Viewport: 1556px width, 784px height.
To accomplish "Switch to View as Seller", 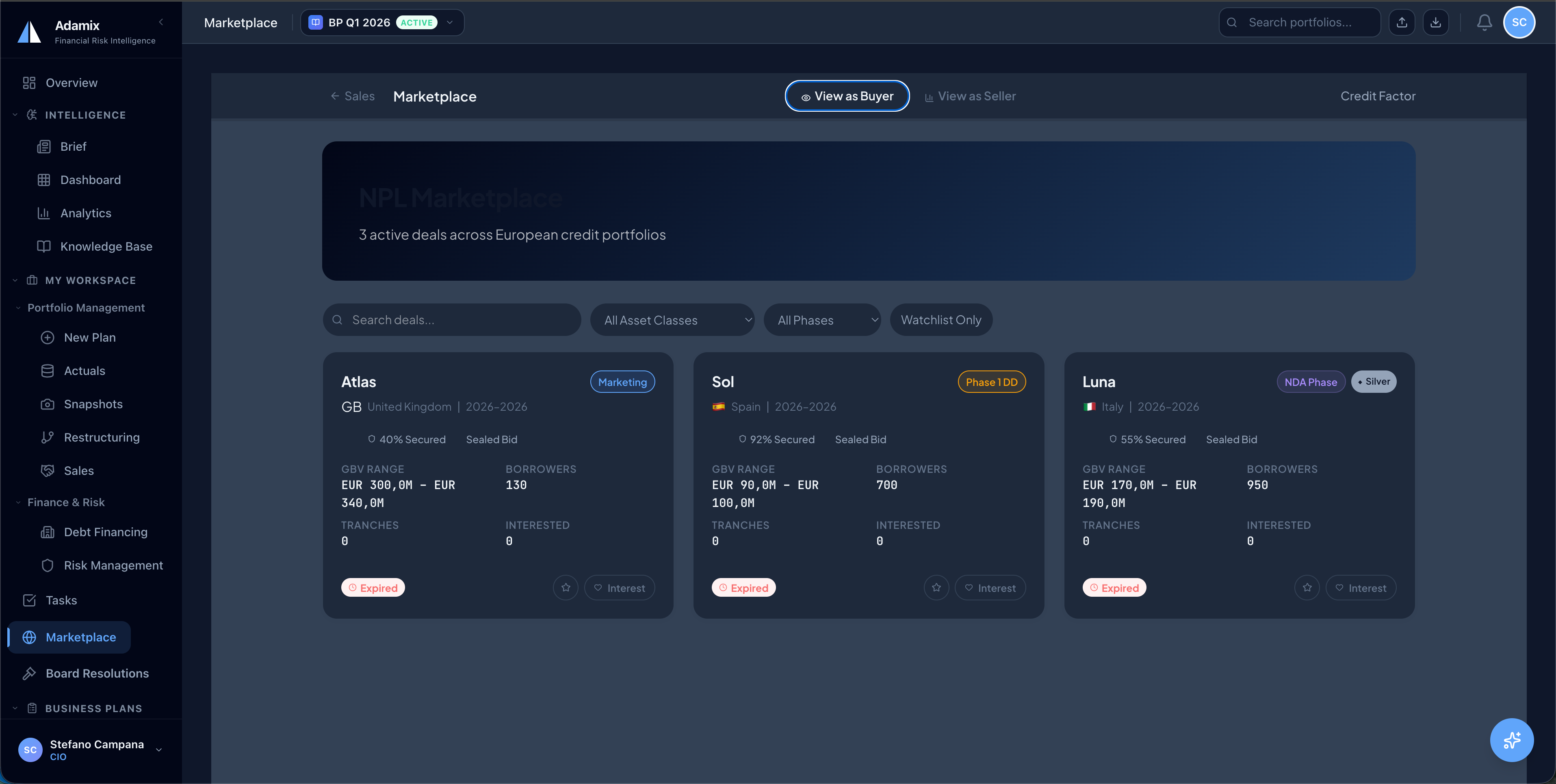I will (970, 96).
